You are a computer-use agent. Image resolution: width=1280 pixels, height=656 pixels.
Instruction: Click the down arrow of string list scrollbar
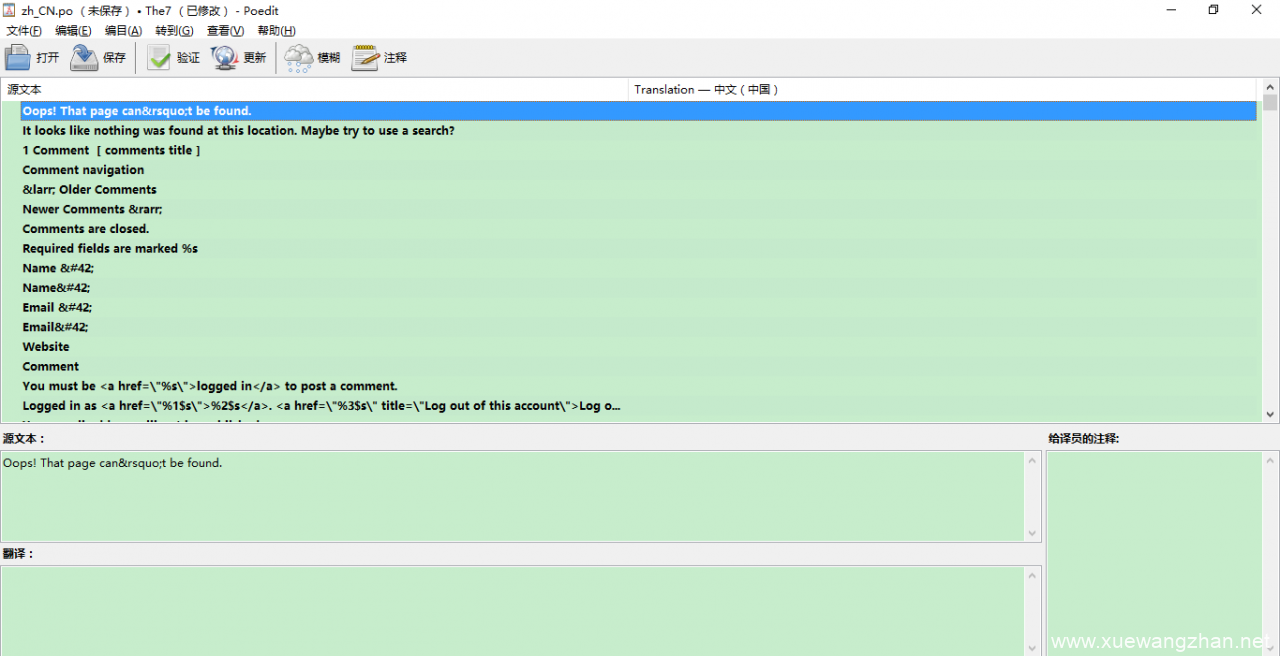coord(1270,414)
